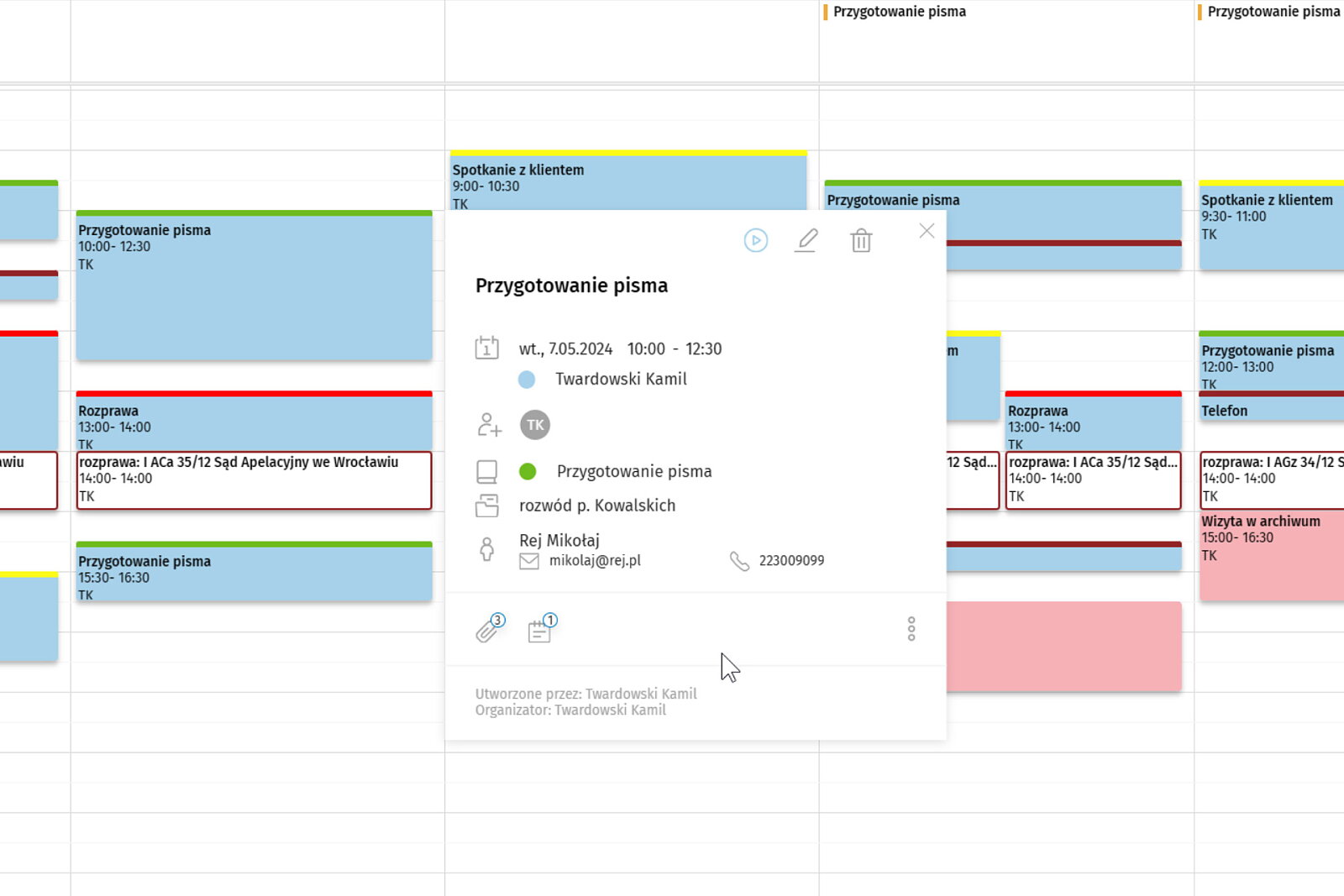The image size is (1344, 896).
Task: Open the Wizyta w archiwum event
Action: (1272, 555)
